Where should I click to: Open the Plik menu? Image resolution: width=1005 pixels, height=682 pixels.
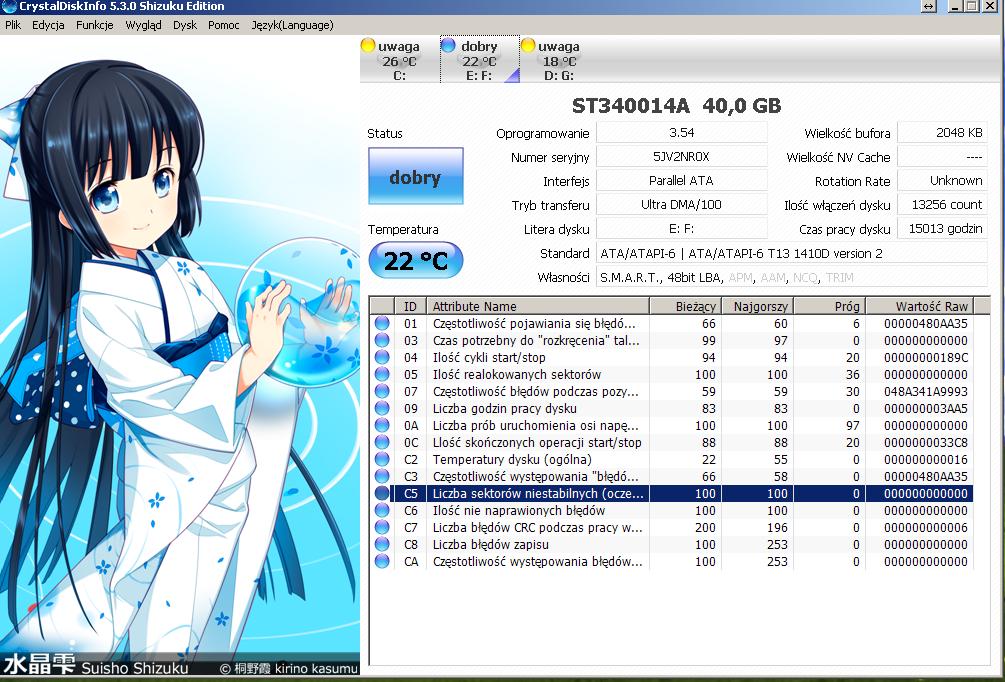(13, 25)
